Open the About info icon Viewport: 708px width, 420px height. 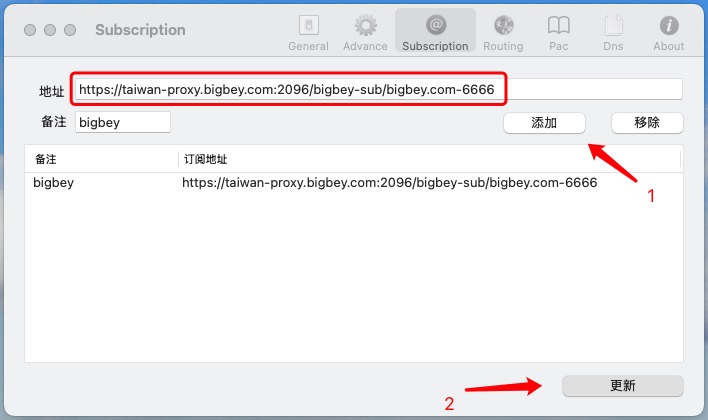tap(669, 25)
